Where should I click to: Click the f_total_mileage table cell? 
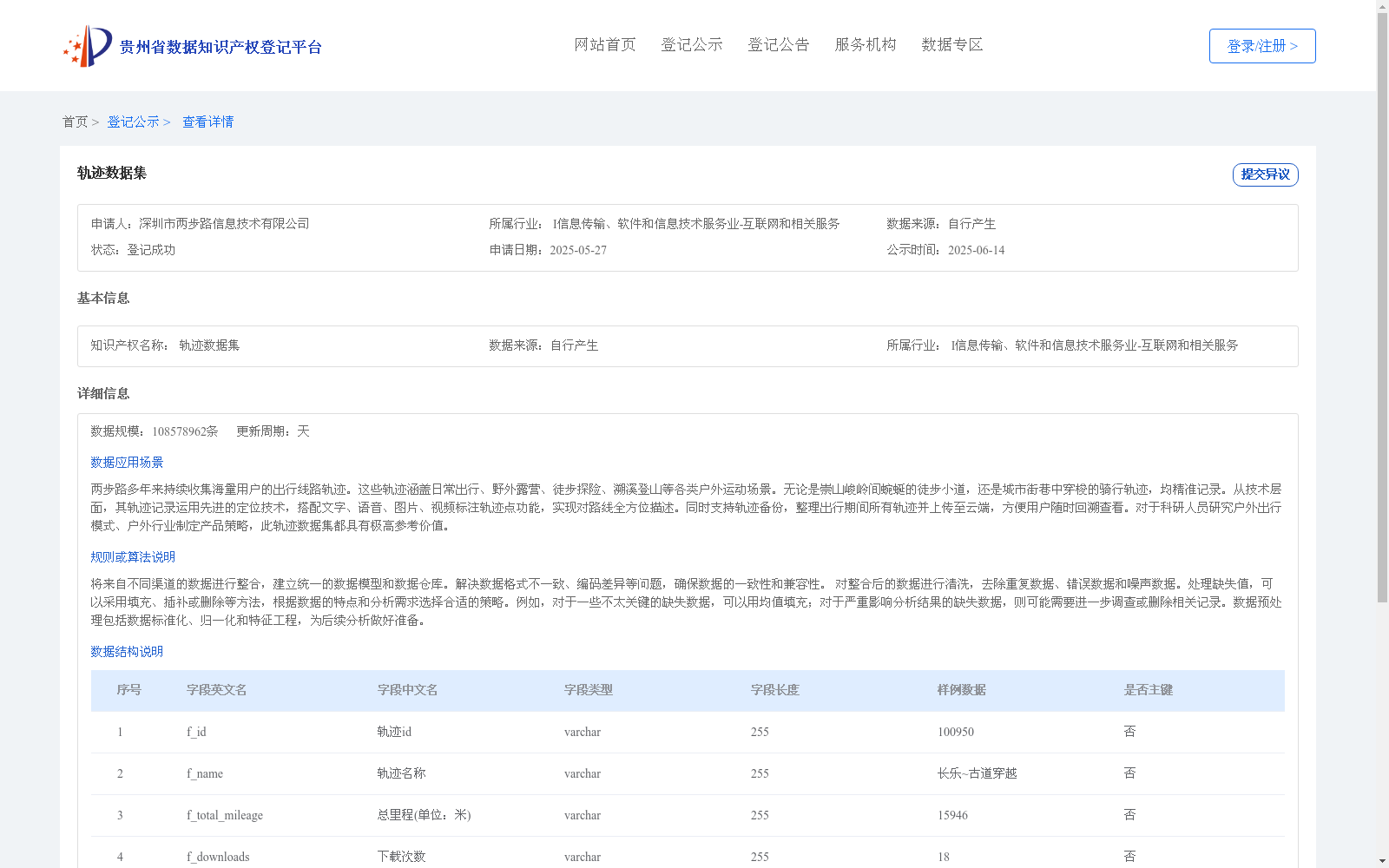tap(225, 815)
